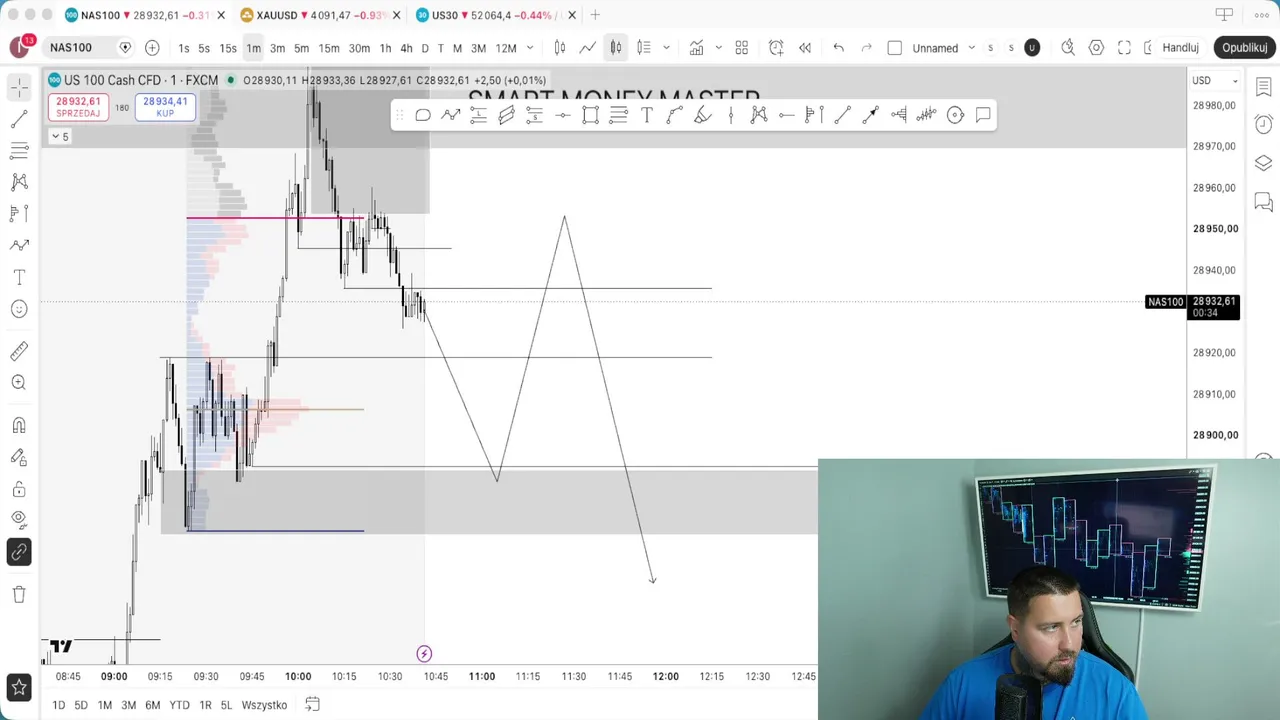Activate the zoom in tool
This screenshot has width=1280, height=720.
coord(19,383)
